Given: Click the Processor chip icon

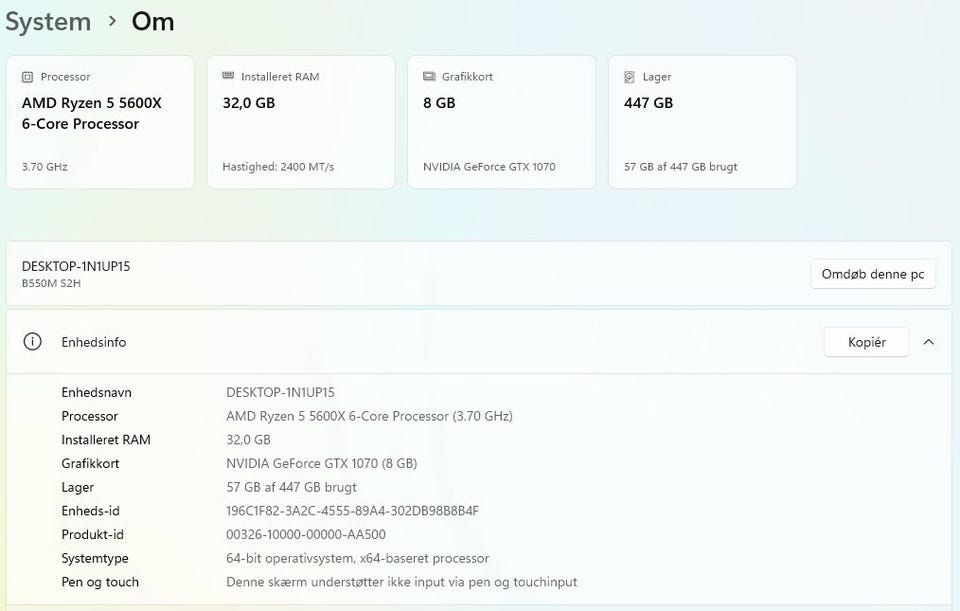Looking at the screenshot, I should [27, 77].
